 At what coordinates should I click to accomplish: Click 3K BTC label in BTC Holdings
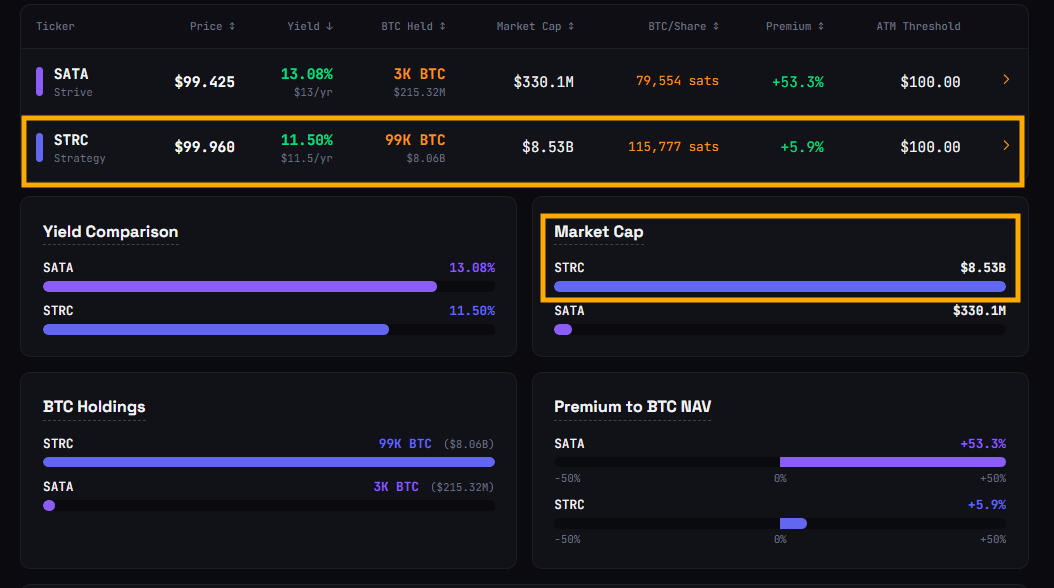[x=396, y=487]
